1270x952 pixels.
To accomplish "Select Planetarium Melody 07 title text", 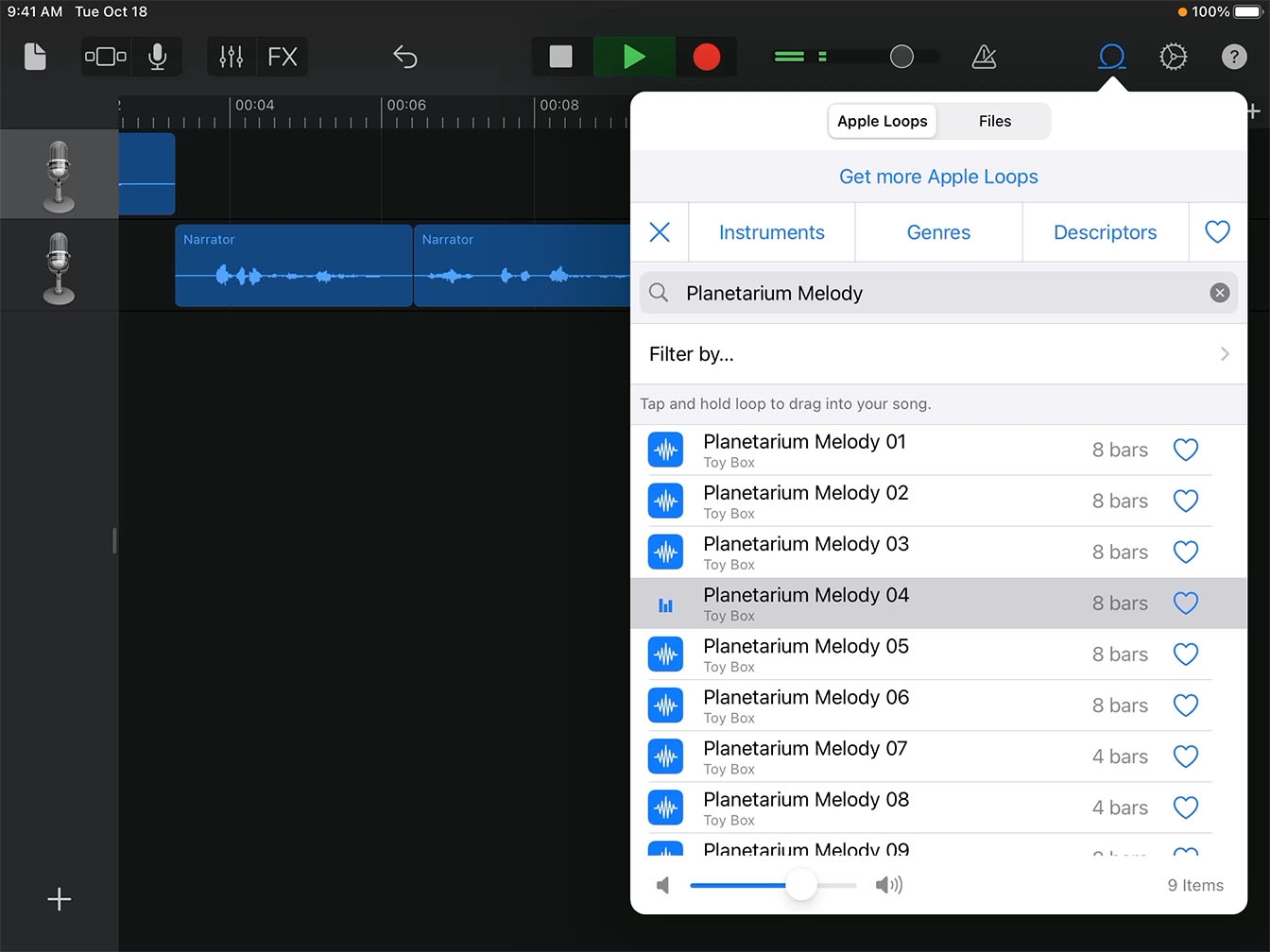I will pos(805,748).
